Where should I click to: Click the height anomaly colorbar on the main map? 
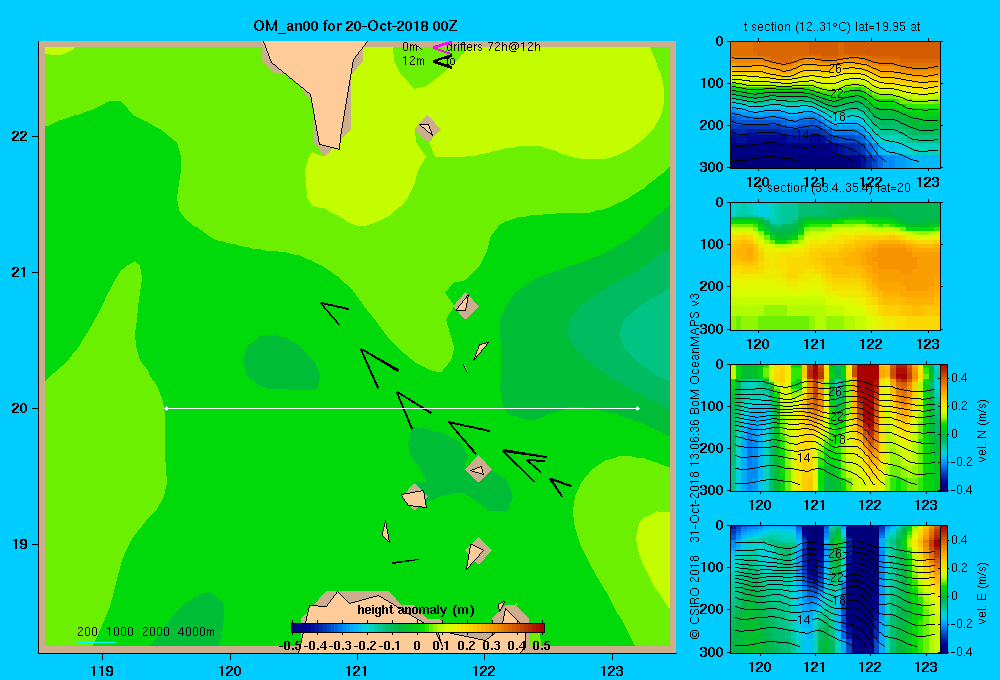point(418,628)
